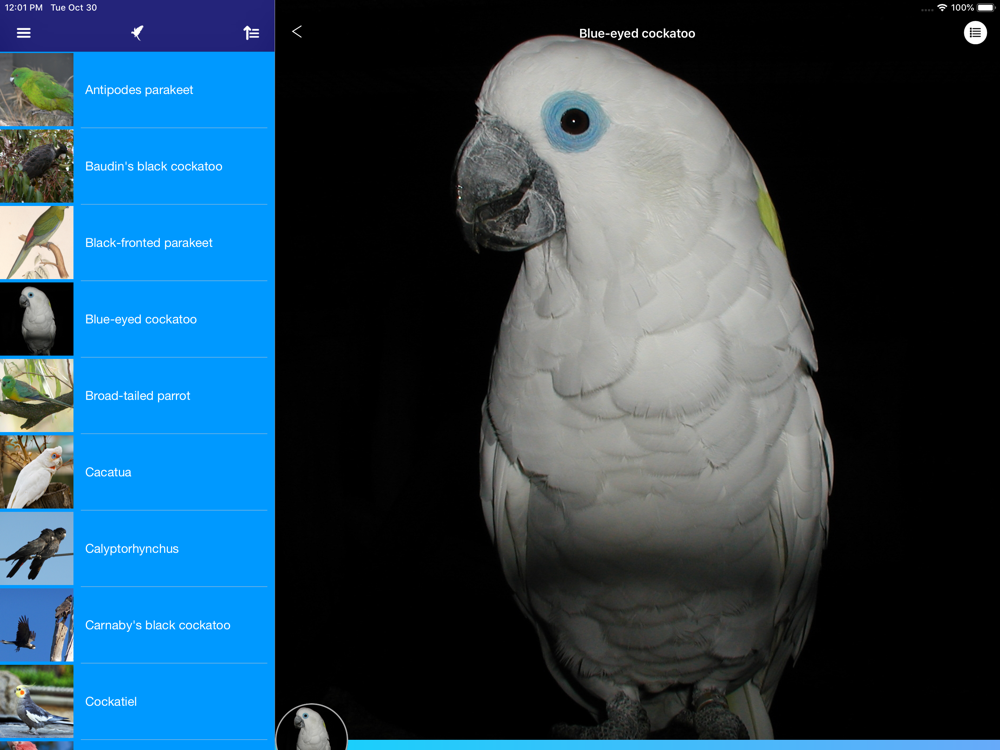Select Antipodes parakeet from the list
The width and height of the screenshot is (1000, 750).
139,90
